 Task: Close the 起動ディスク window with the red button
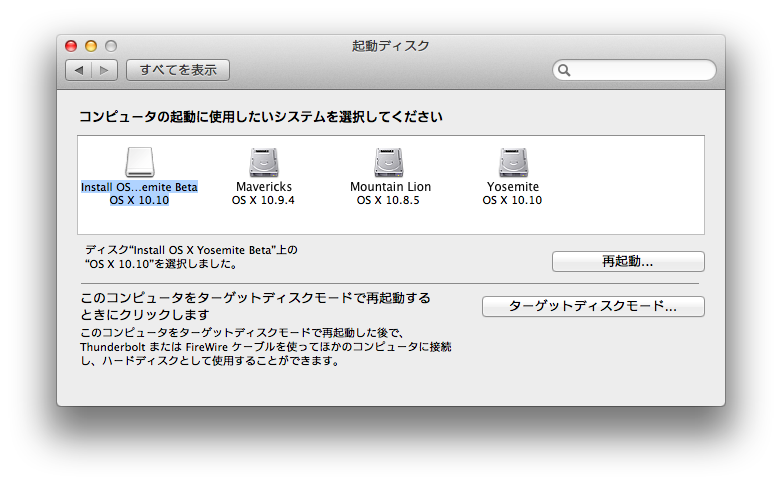coord(71,46)
